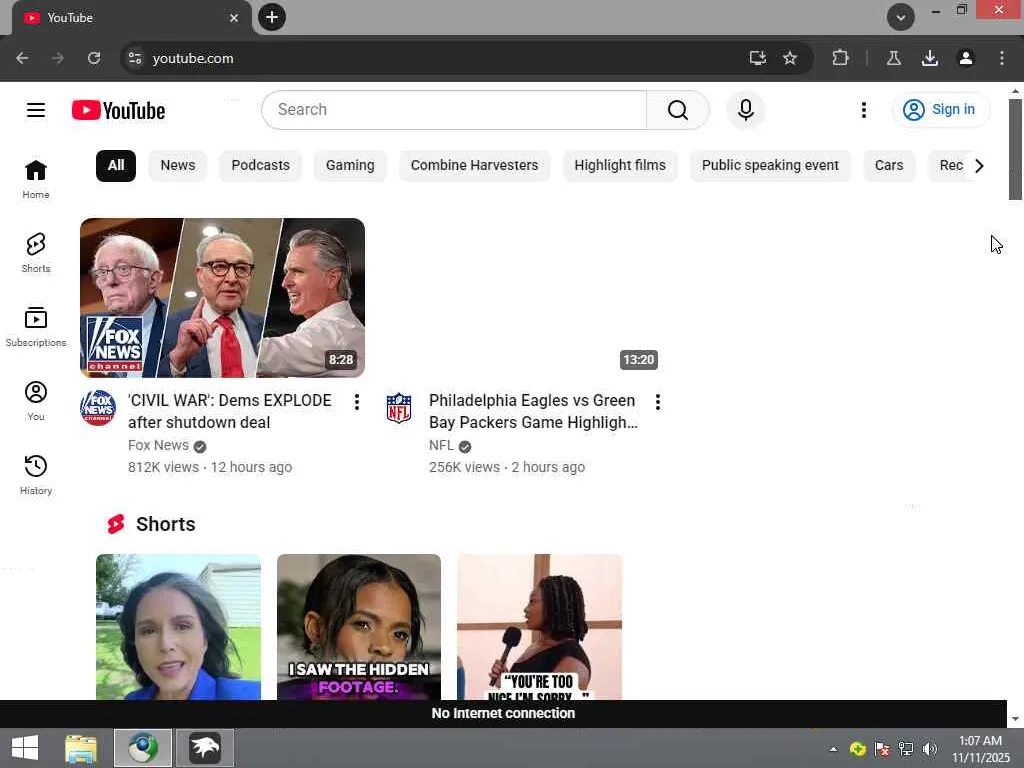Image resolution: width=1024 pixels, height=768 pixels.
Task: Open Subscriptions in the sidebar
Action: 36,327
